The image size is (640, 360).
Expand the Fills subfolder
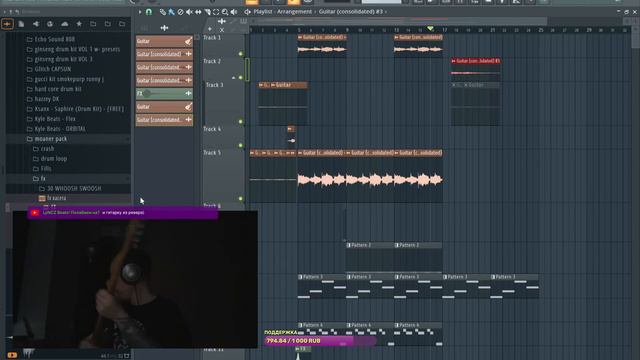(x=42, y=169)
